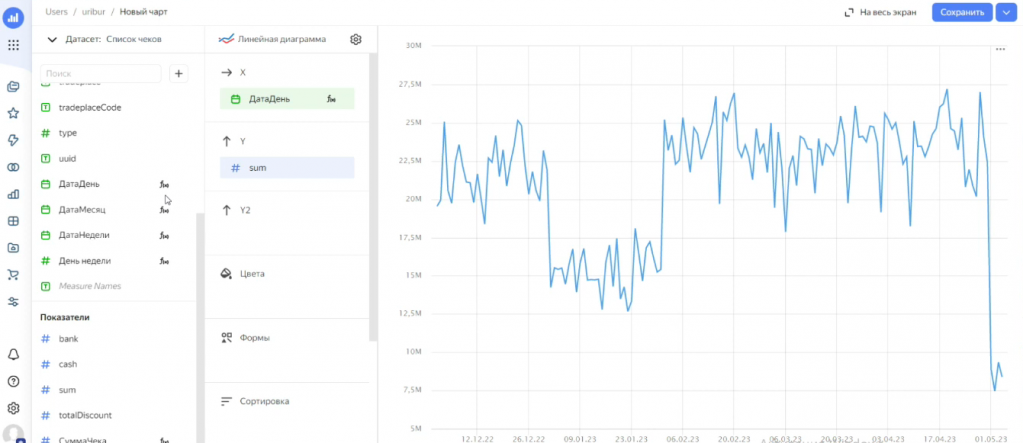
Task: Click the user avatar at sidebar bottom
Action: [x=13, y=435]
